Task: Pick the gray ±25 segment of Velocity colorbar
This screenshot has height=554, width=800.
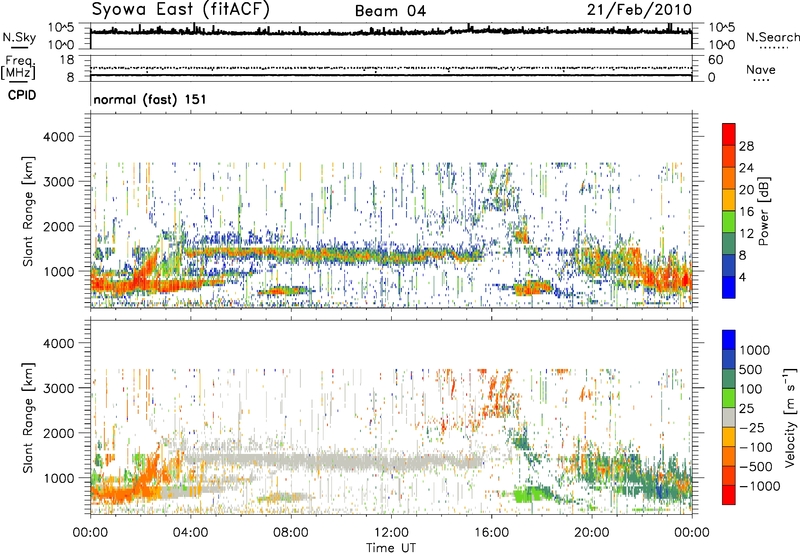Action: pos(729,417)
